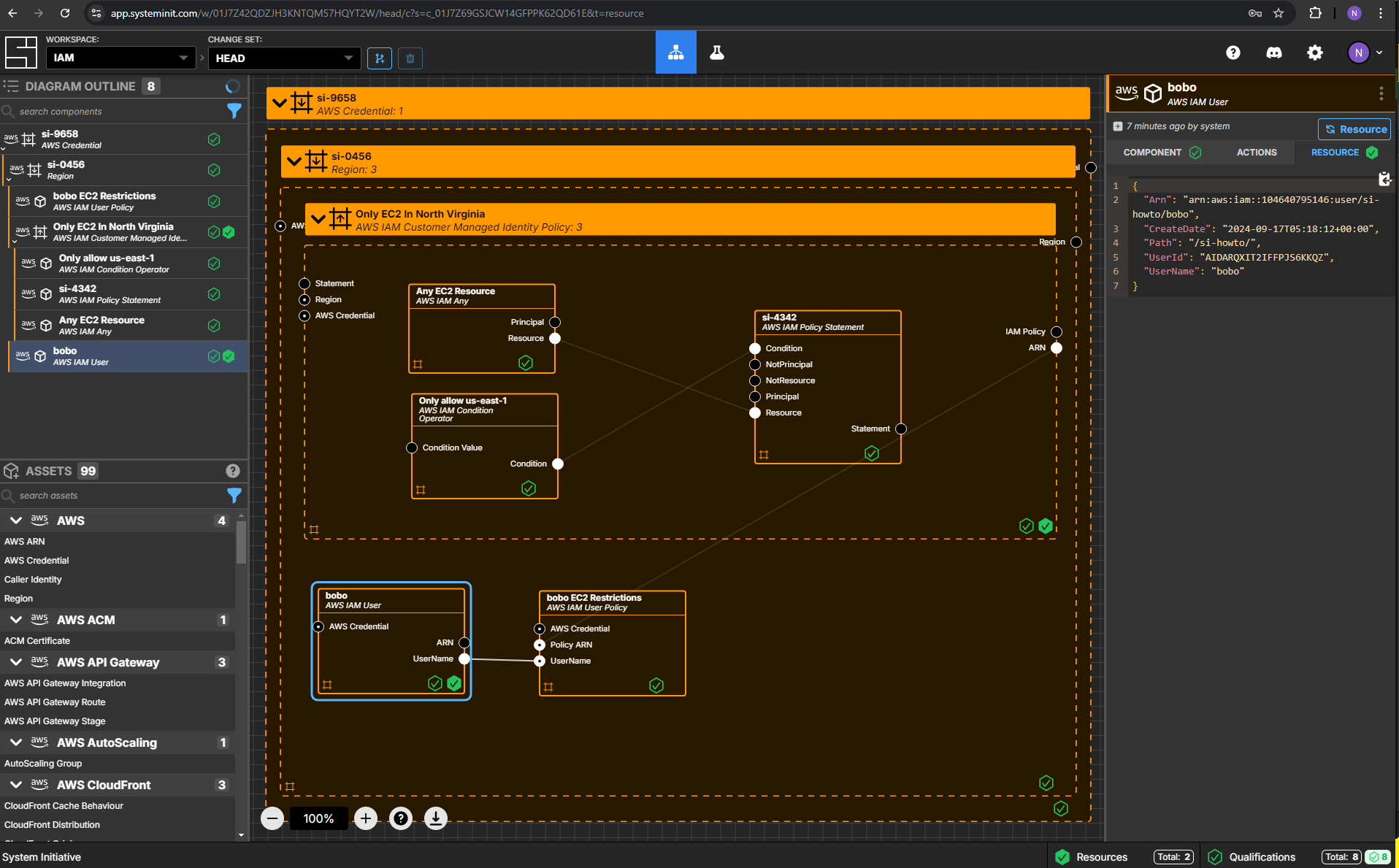
Task: Collapse the si-9658 frame
Action: click(x=279, y=103)
